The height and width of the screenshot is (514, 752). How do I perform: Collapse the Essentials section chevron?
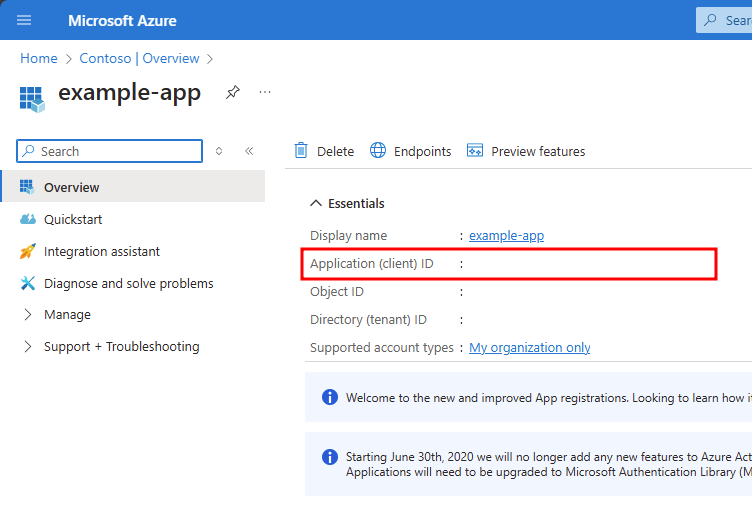tap(316, 203)
